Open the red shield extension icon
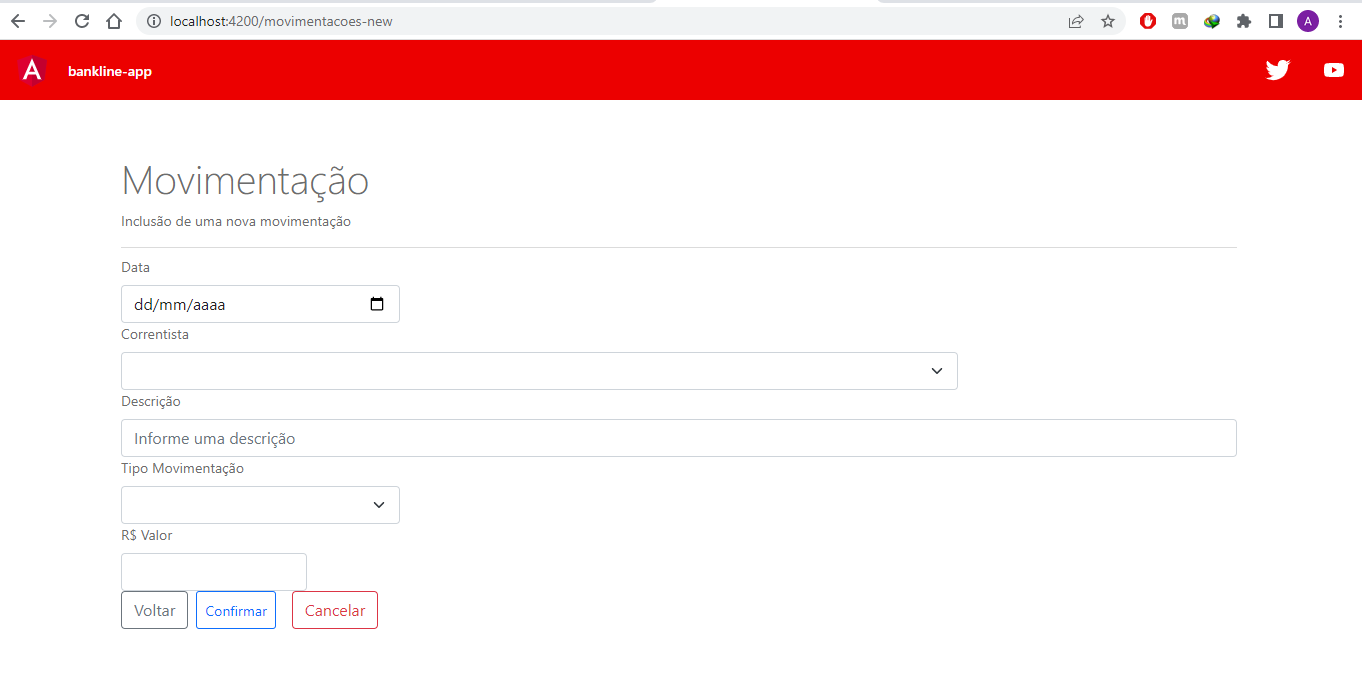The width and height of the screenshot is (1362, 697). pyautogui.click(x=1148, y=21)
